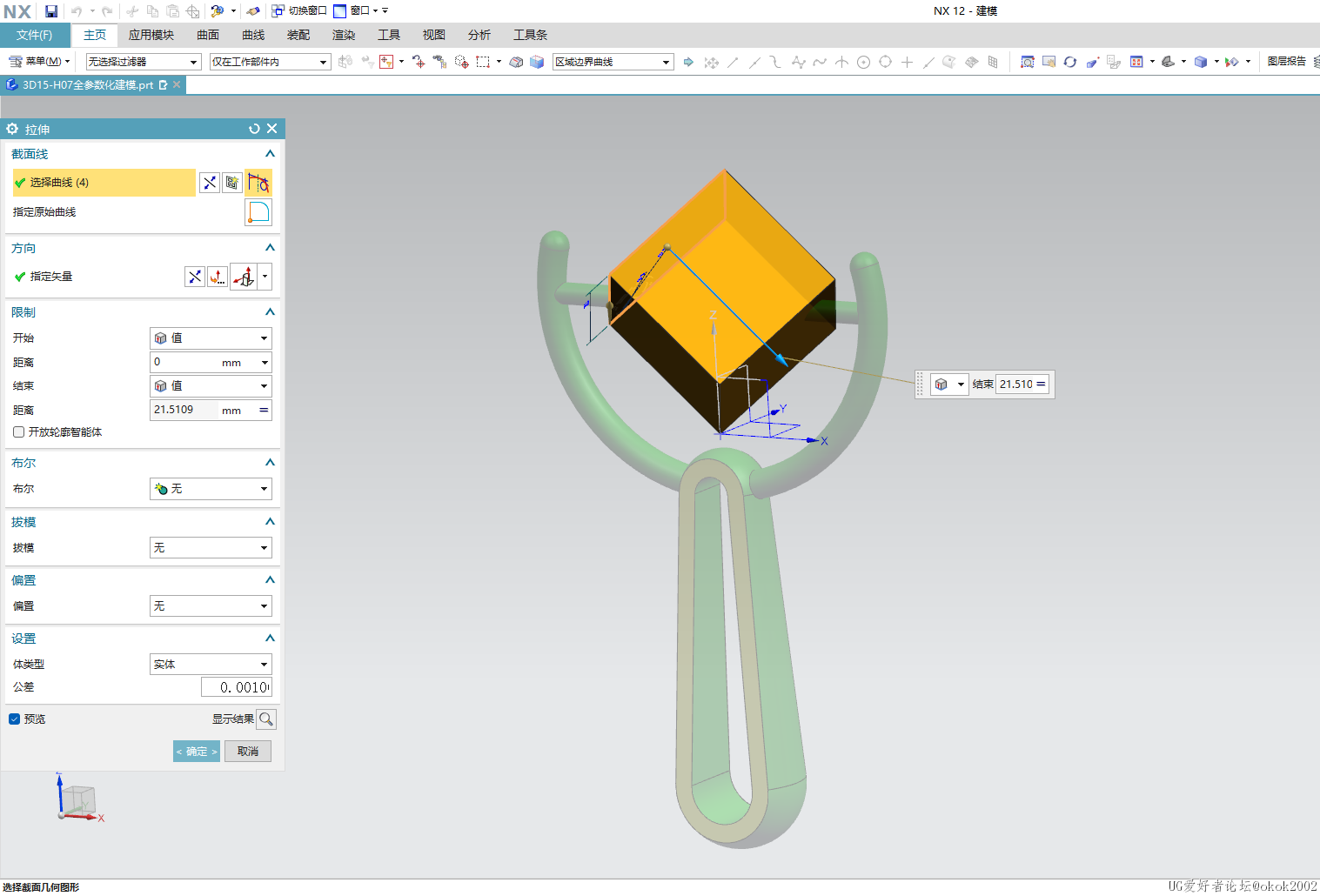Image resolution: width=1320 pixels, height=896 pixels.
Task: Click the 确定 OK button
Action: (x=197, y=752)
